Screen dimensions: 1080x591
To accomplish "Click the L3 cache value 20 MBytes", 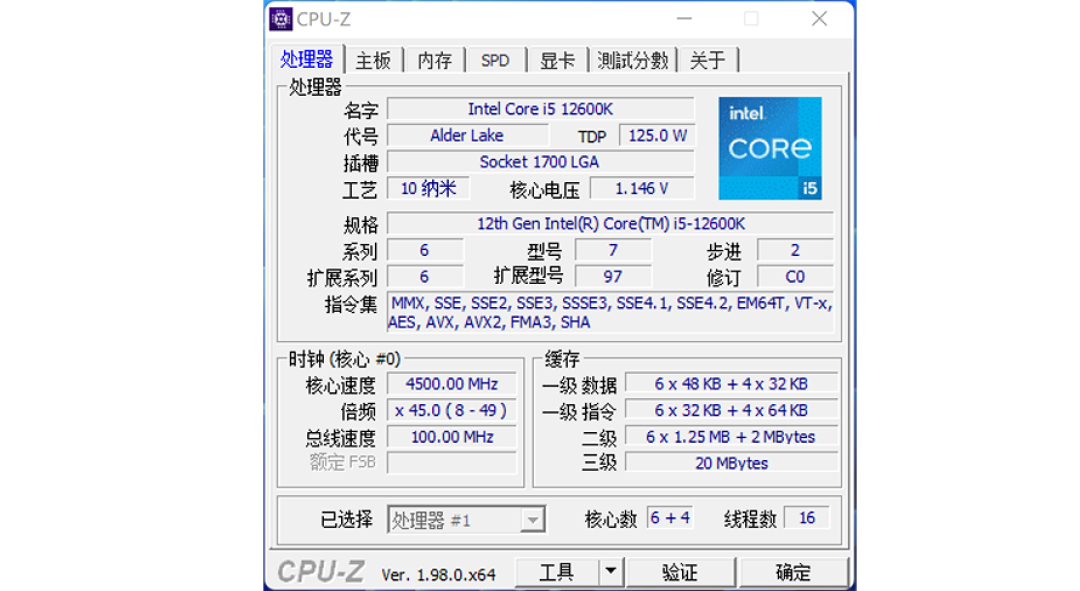I will click(x=731, y=463).
